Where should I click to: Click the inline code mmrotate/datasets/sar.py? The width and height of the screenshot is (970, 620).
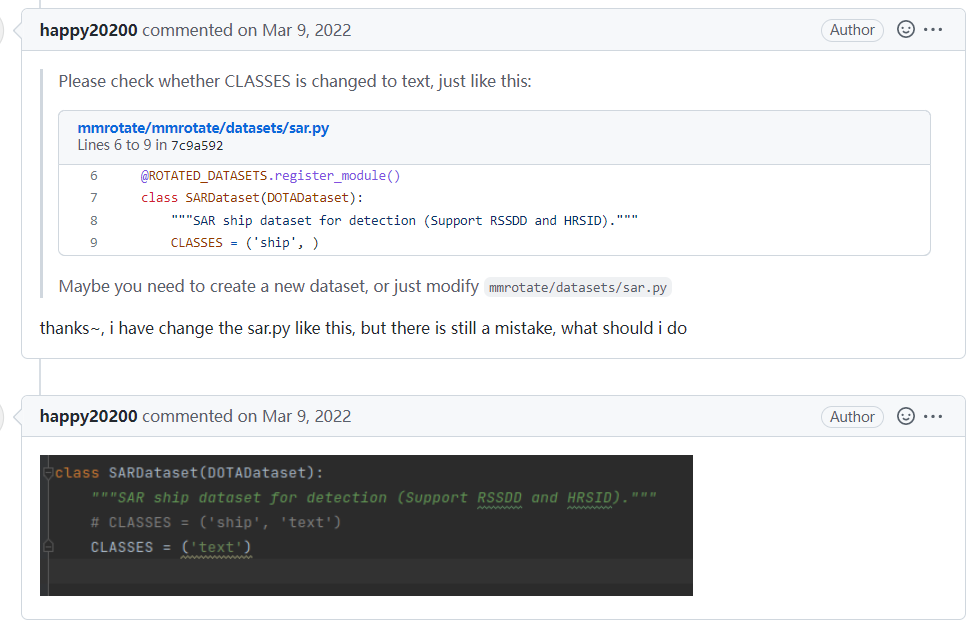coord(578,287)
